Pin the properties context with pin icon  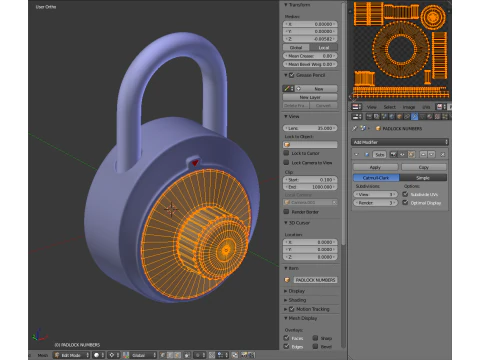[x=354, y=129]
